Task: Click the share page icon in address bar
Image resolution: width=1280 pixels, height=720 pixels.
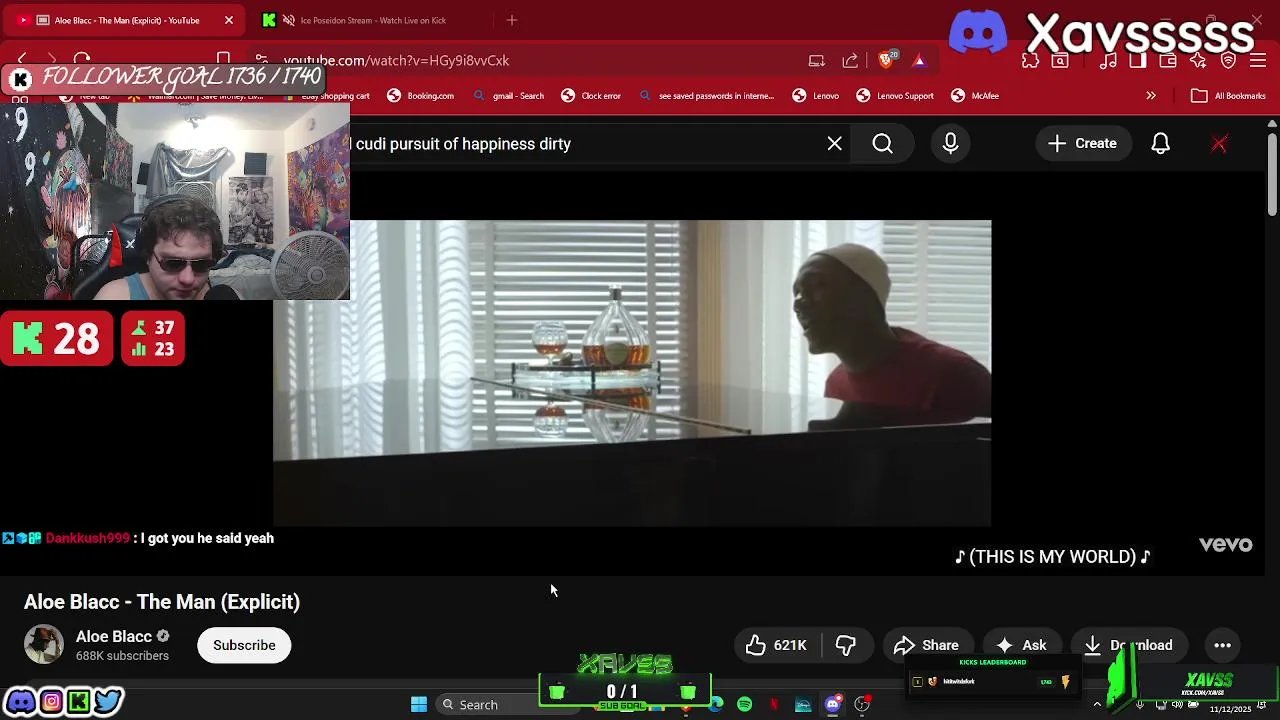Action: (x=850, y=60)
